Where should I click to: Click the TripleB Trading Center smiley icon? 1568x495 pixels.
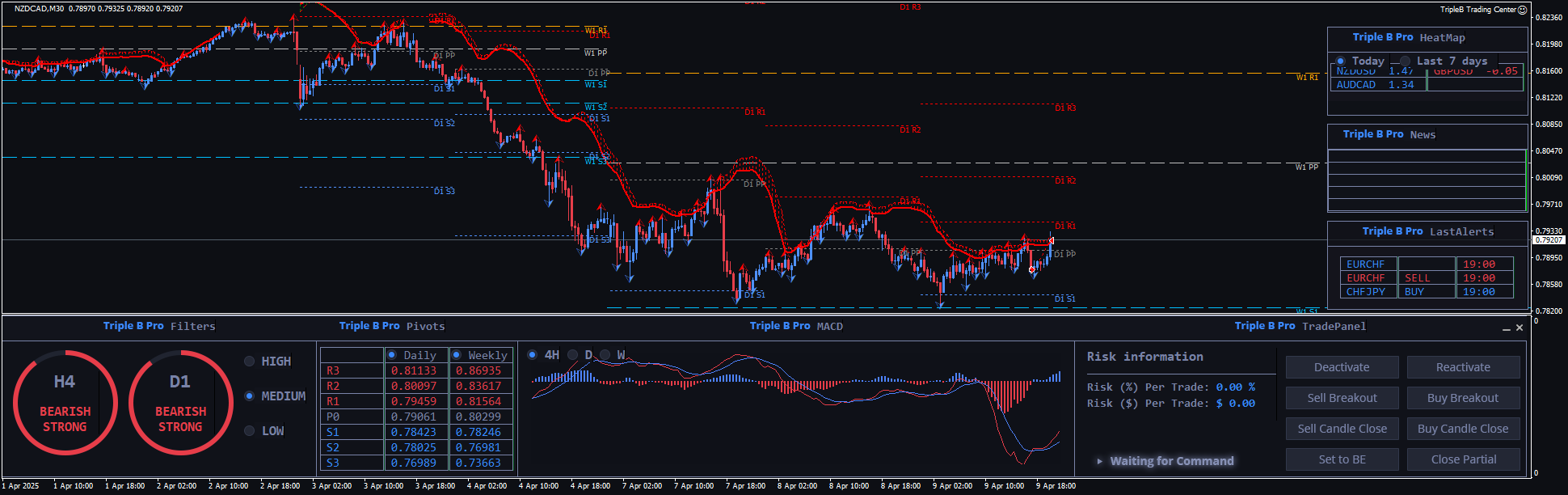tap(1522, 10)
